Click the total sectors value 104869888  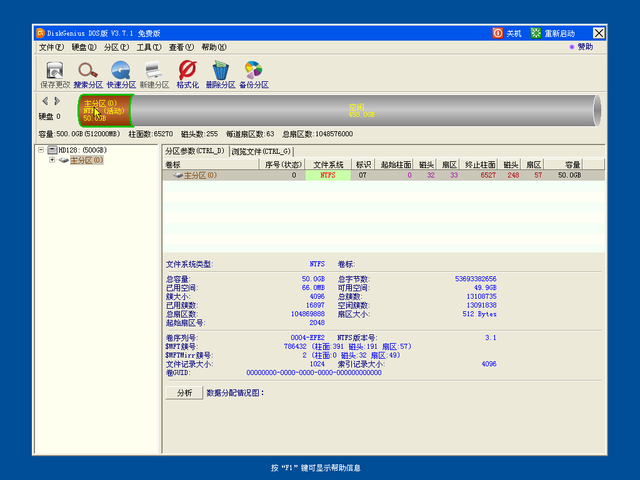[308, 314]
